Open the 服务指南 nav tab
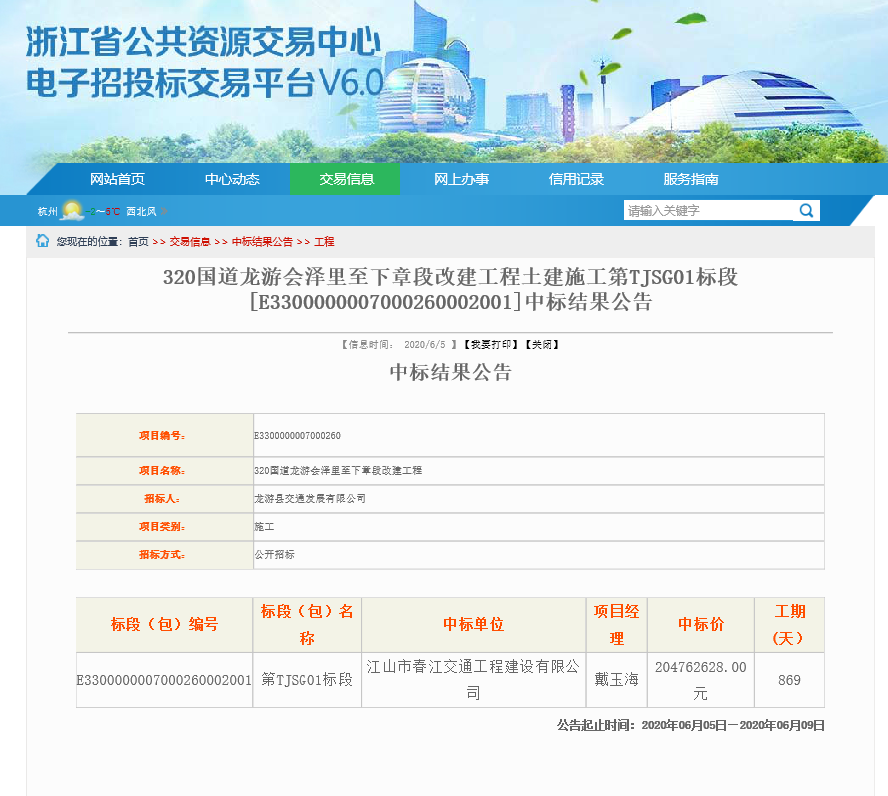Image resolution: width=888 pixels, height=796 pixels. [x=690, y=180]
